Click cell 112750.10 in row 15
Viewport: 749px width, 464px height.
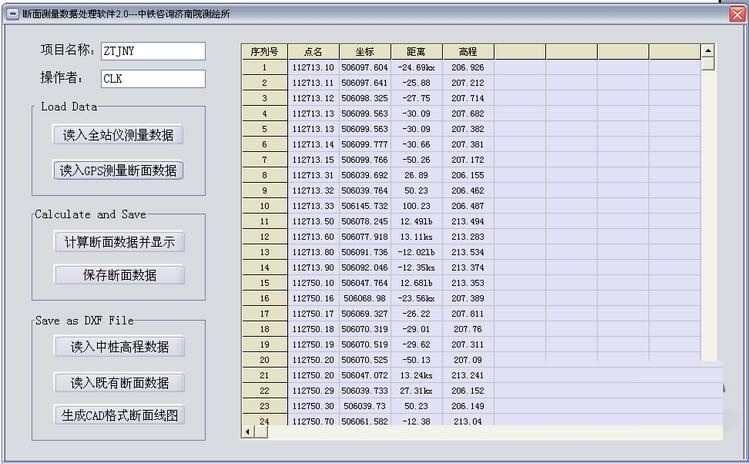[313, 283]
